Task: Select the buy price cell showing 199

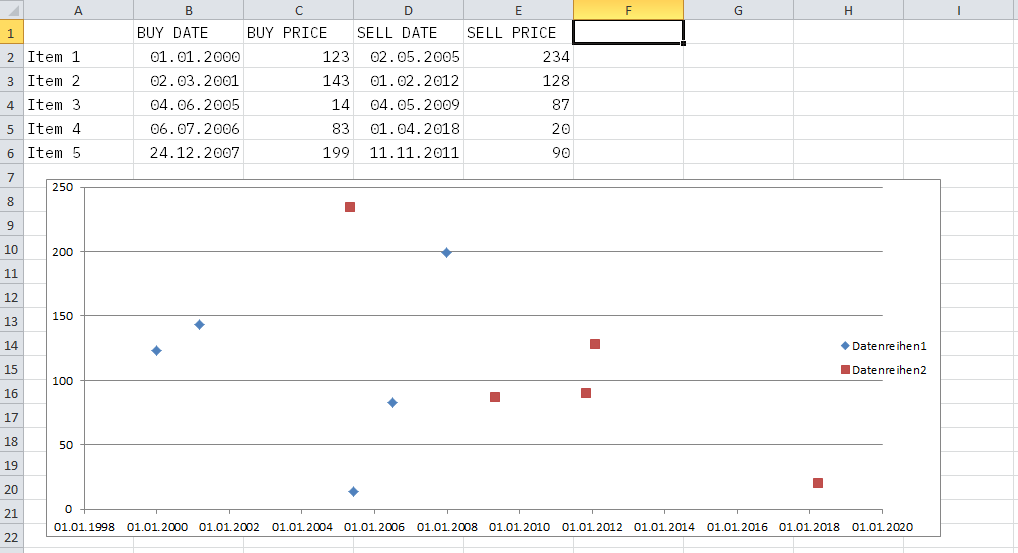Action: pos(298,153)
